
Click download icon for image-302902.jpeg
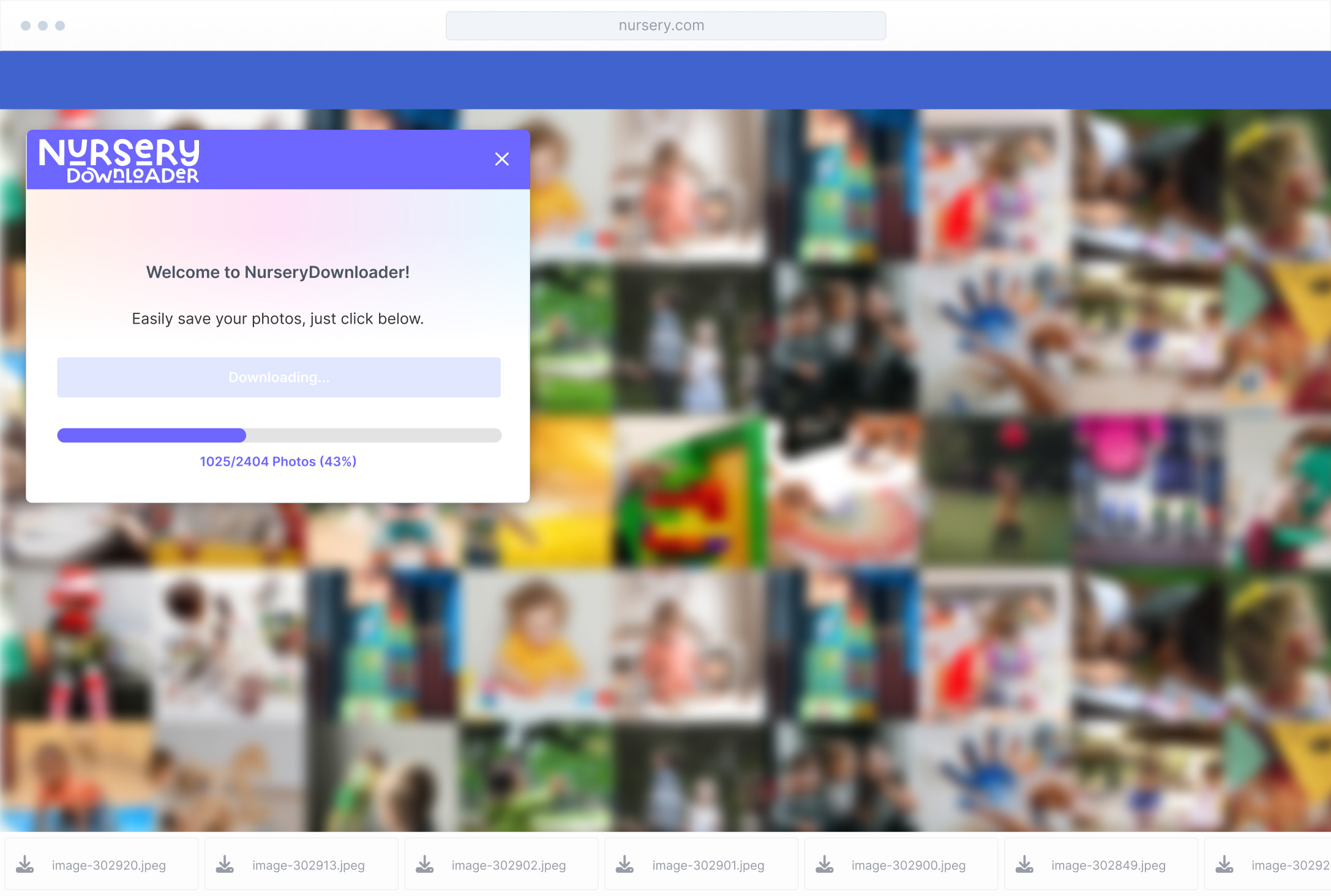[x=425, y=864]
